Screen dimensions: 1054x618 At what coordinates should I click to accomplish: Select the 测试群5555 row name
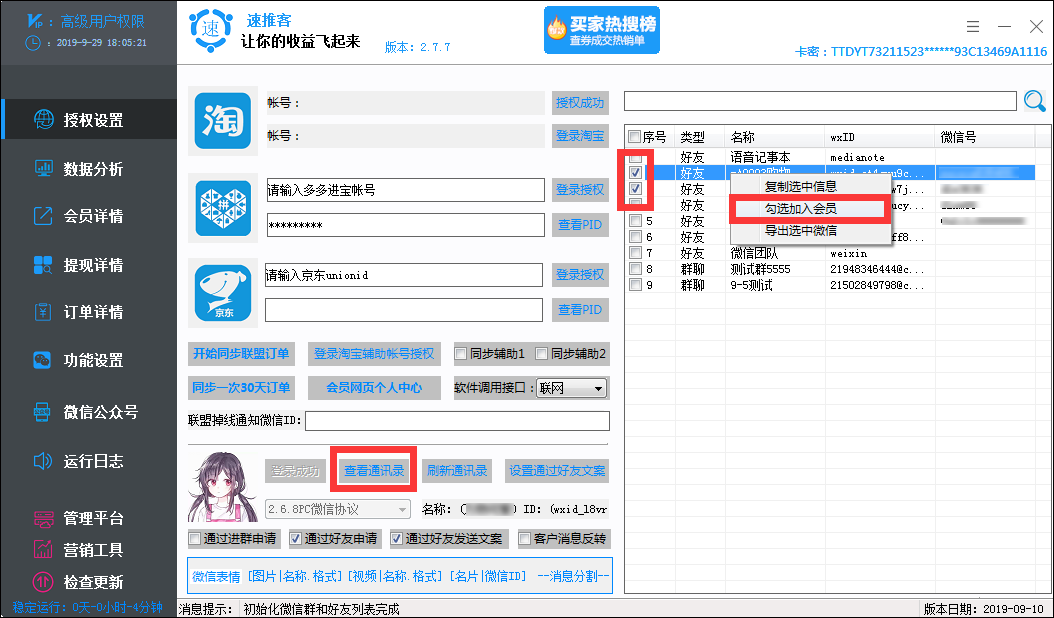click(x=760, y=269)
